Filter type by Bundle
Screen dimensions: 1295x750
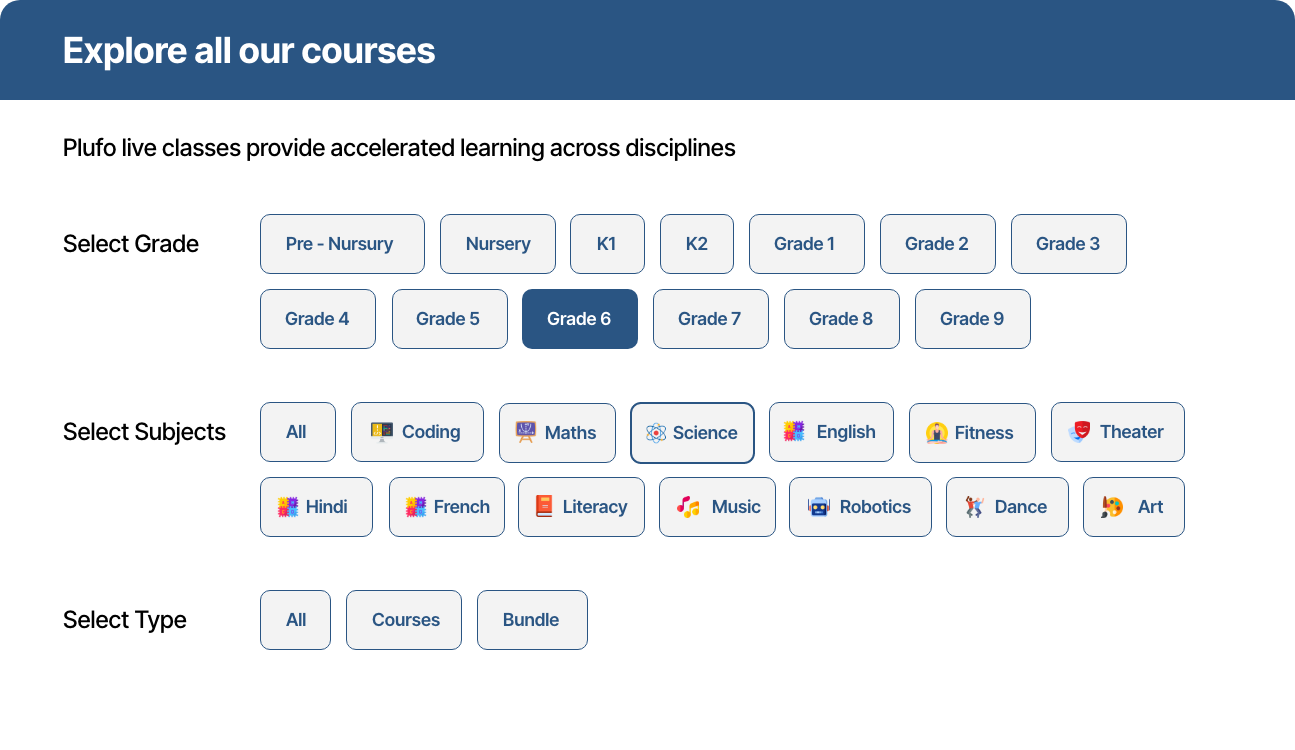point(531,620)
